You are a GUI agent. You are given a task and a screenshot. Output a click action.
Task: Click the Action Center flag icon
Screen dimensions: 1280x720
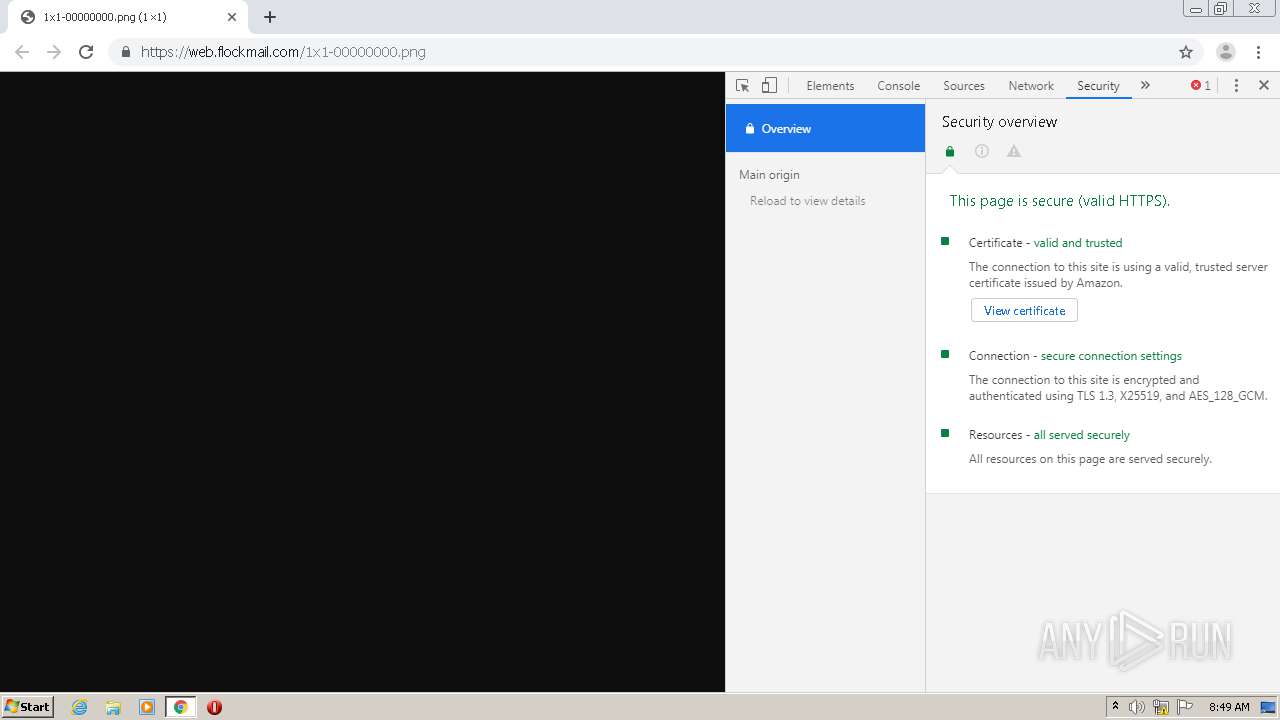click(1185, 707)
